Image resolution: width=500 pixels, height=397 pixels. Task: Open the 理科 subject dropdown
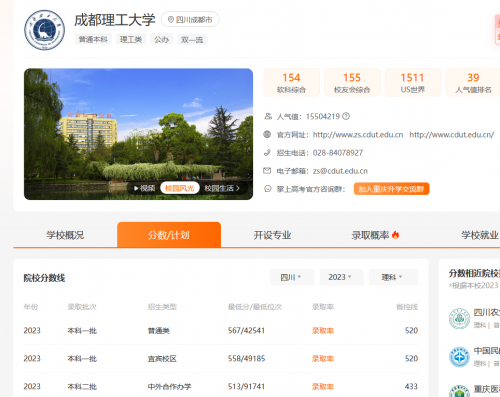click(393, 277)
